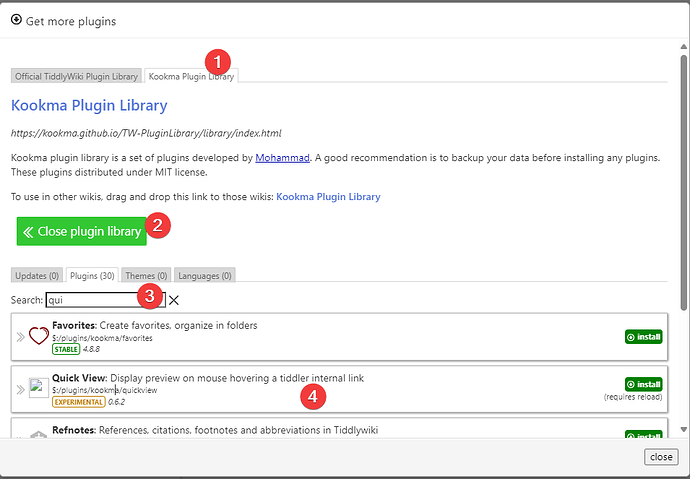The height and width of the screenshot is (479, 690).
Task: Expand the Favorites plugin details chevron
Action: [20, 337]
